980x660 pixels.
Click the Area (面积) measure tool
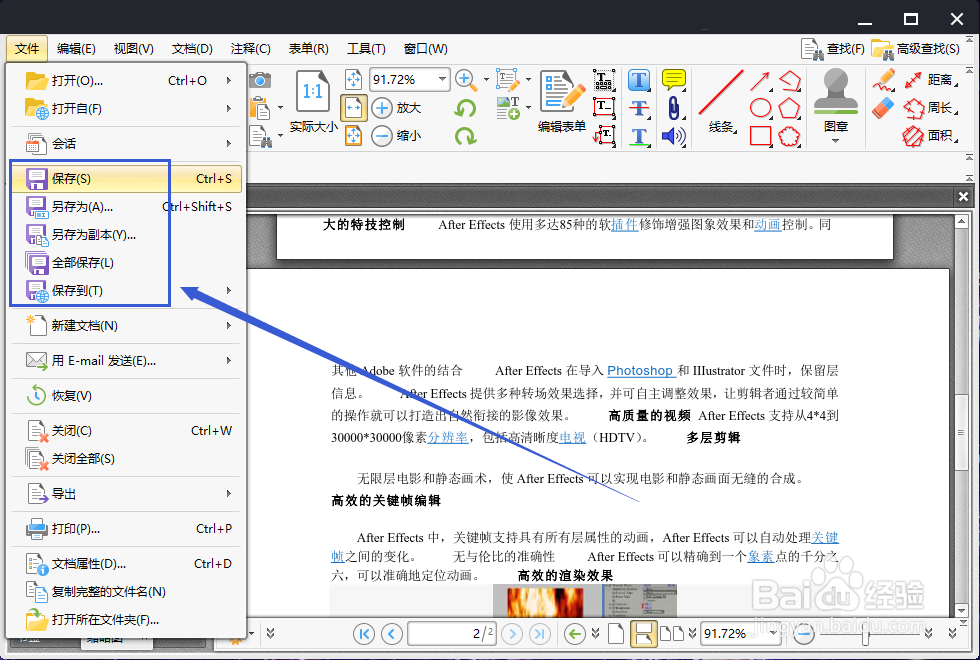(x=931, y=136)
